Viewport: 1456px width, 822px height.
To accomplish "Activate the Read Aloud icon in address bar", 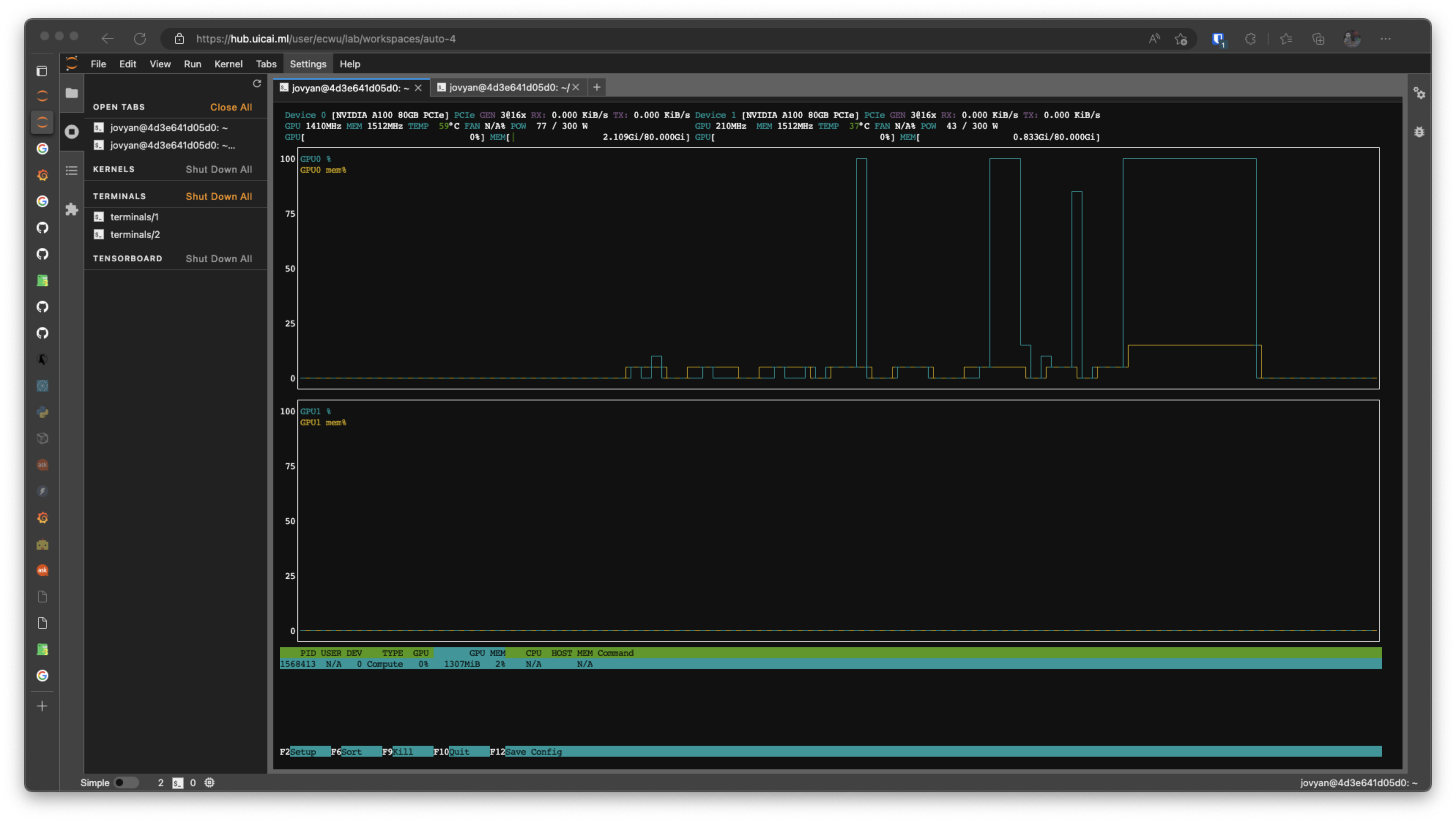I will click(1154, 38).
